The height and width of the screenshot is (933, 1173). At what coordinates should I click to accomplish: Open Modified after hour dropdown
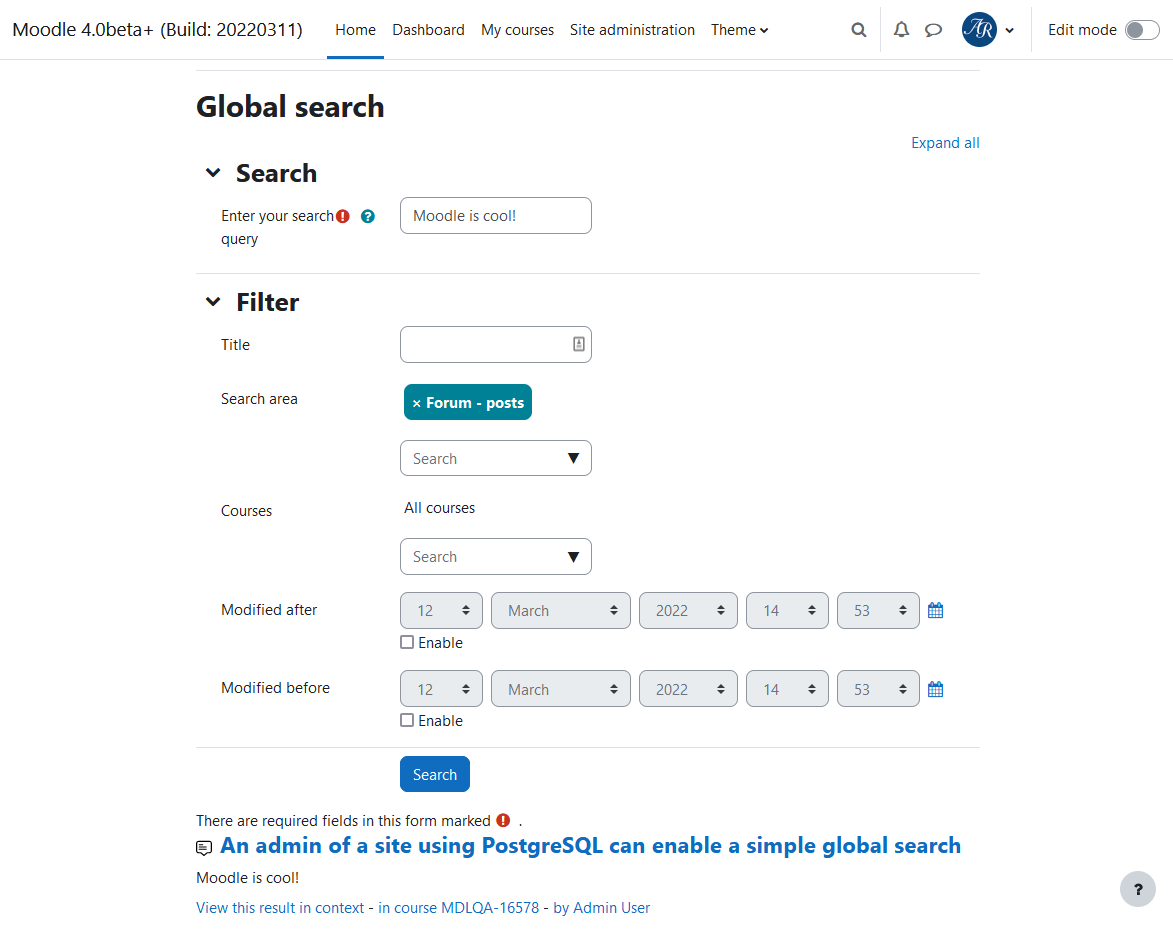point(787,611)
